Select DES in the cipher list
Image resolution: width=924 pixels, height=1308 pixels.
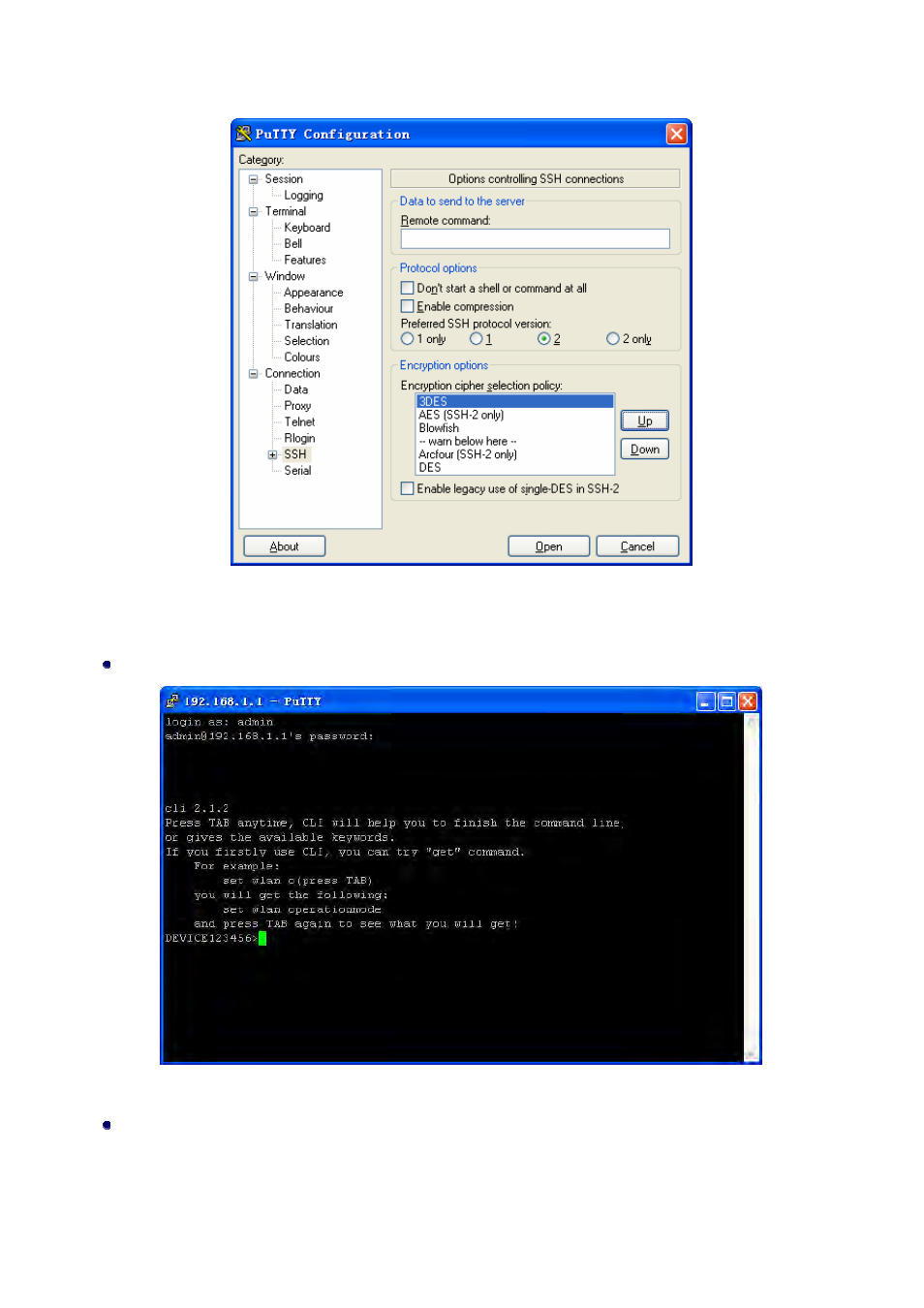(x=515, y=467)
